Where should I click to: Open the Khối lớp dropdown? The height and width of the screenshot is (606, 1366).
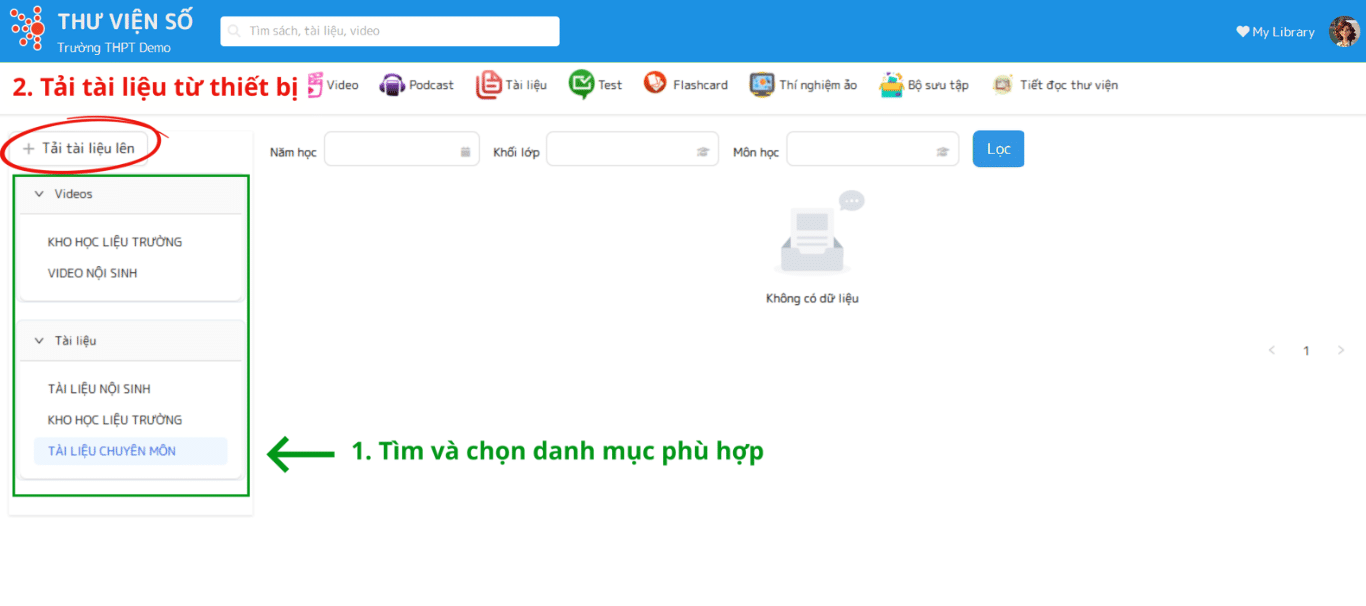coord(631,150)
